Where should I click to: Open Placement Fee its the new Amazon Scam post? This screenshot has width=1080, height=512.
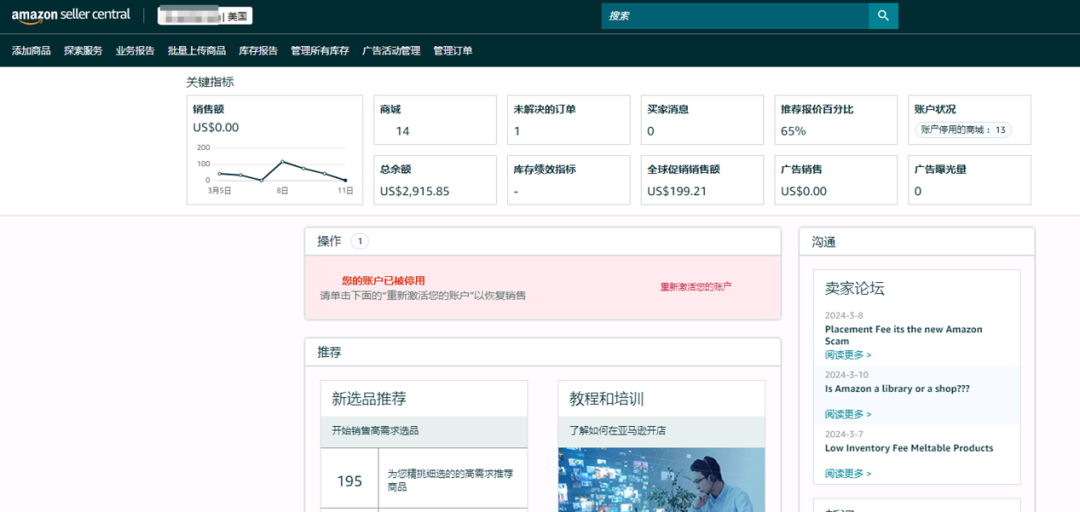click(x=904, y=335)
